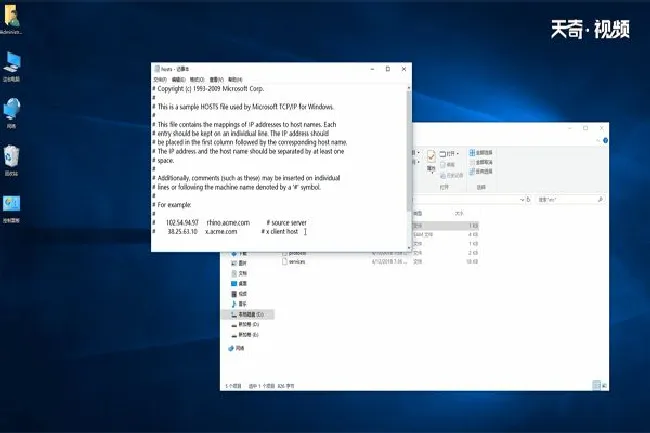The image size is (650, 433).
Task: Open Desktop in Explorer navigation pane
Action: [x=239, y=283]
